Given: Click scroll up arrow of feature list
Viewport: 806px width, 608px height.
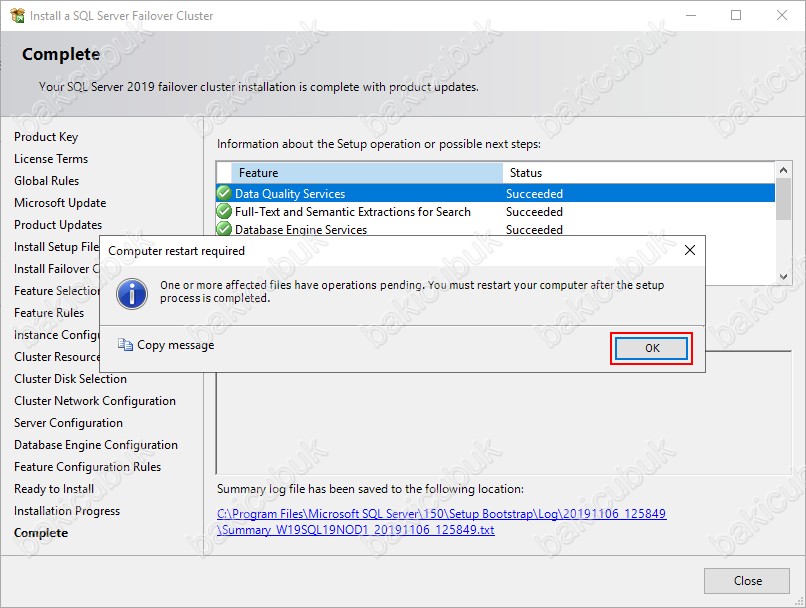Looking at the screenshot, I should (783, 170).
